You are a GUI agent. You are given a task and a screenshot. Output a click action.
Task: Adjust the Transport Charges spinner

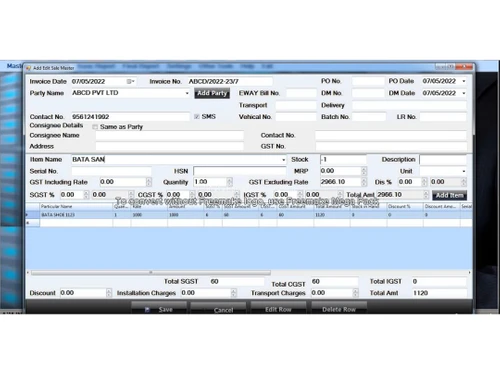pyautogui.click(x=356, y=293)
